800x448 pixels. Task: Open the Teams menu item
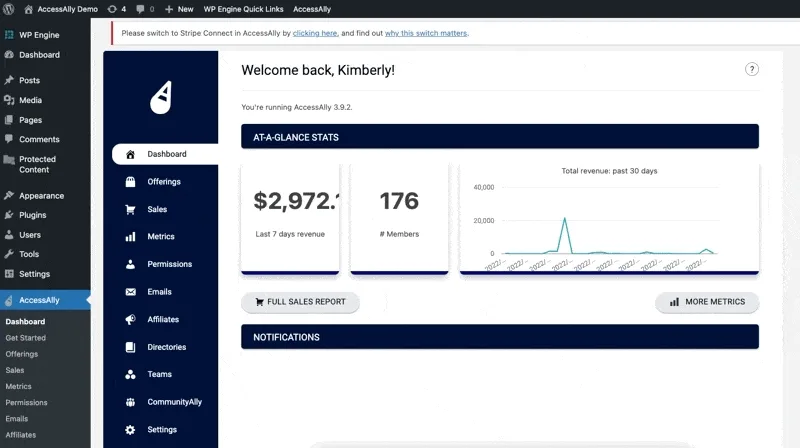pyautogui.click(x=159, y=375)
